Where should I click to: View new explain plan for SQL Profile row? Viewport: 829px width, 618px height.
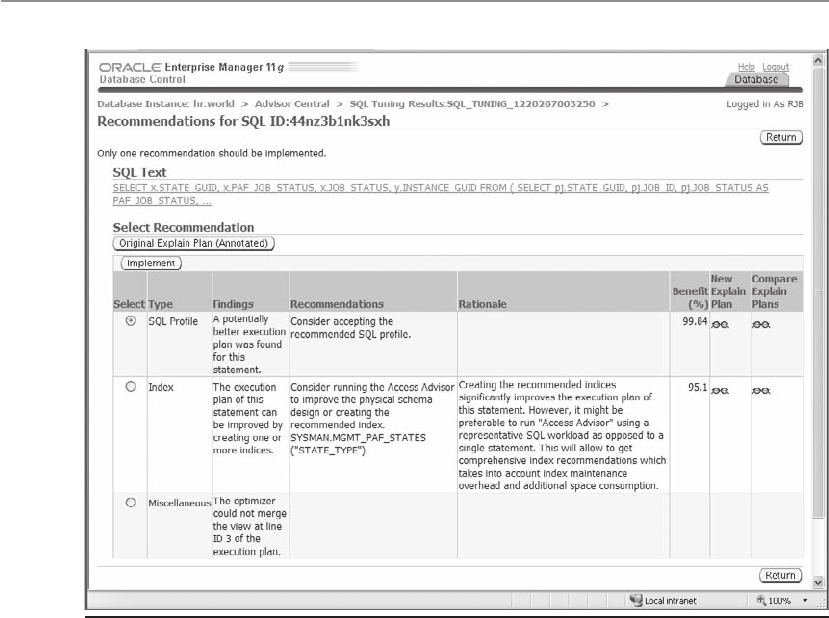(x=720, y=325)
